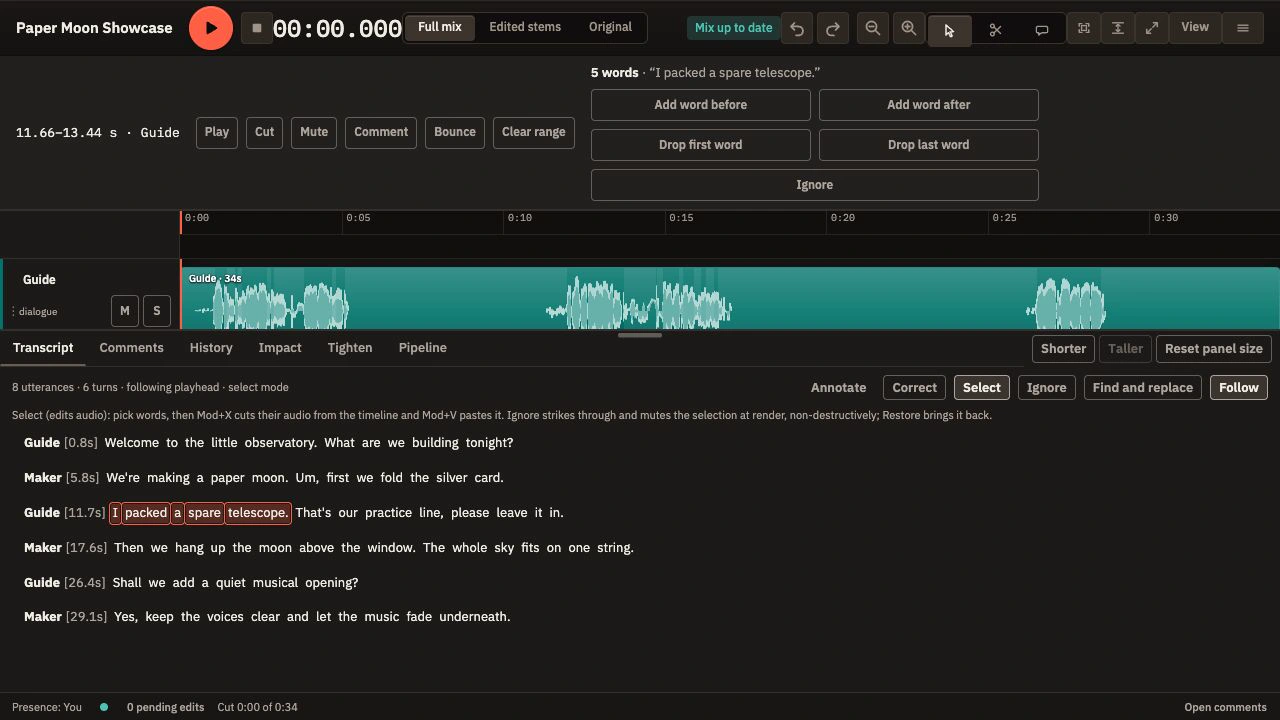Viewport: 1280px width, 720px height.
Task: Open Find and replace
Action: pyautogui.click(x=1143, y=387)
